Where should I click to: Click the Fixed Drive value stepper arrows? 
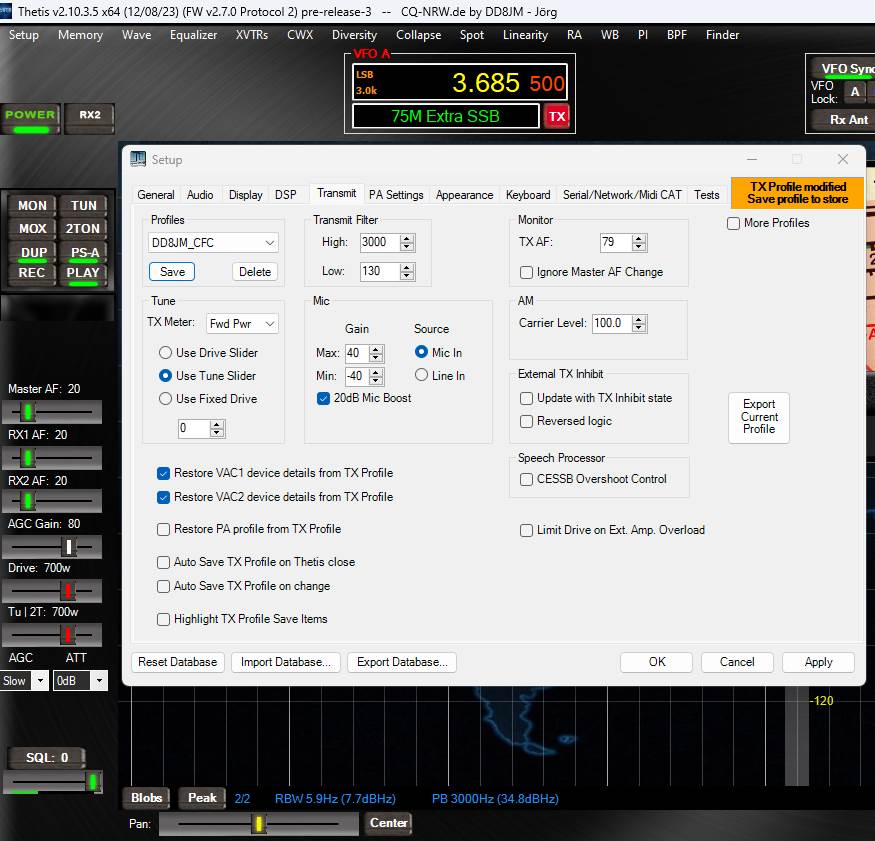217,429
